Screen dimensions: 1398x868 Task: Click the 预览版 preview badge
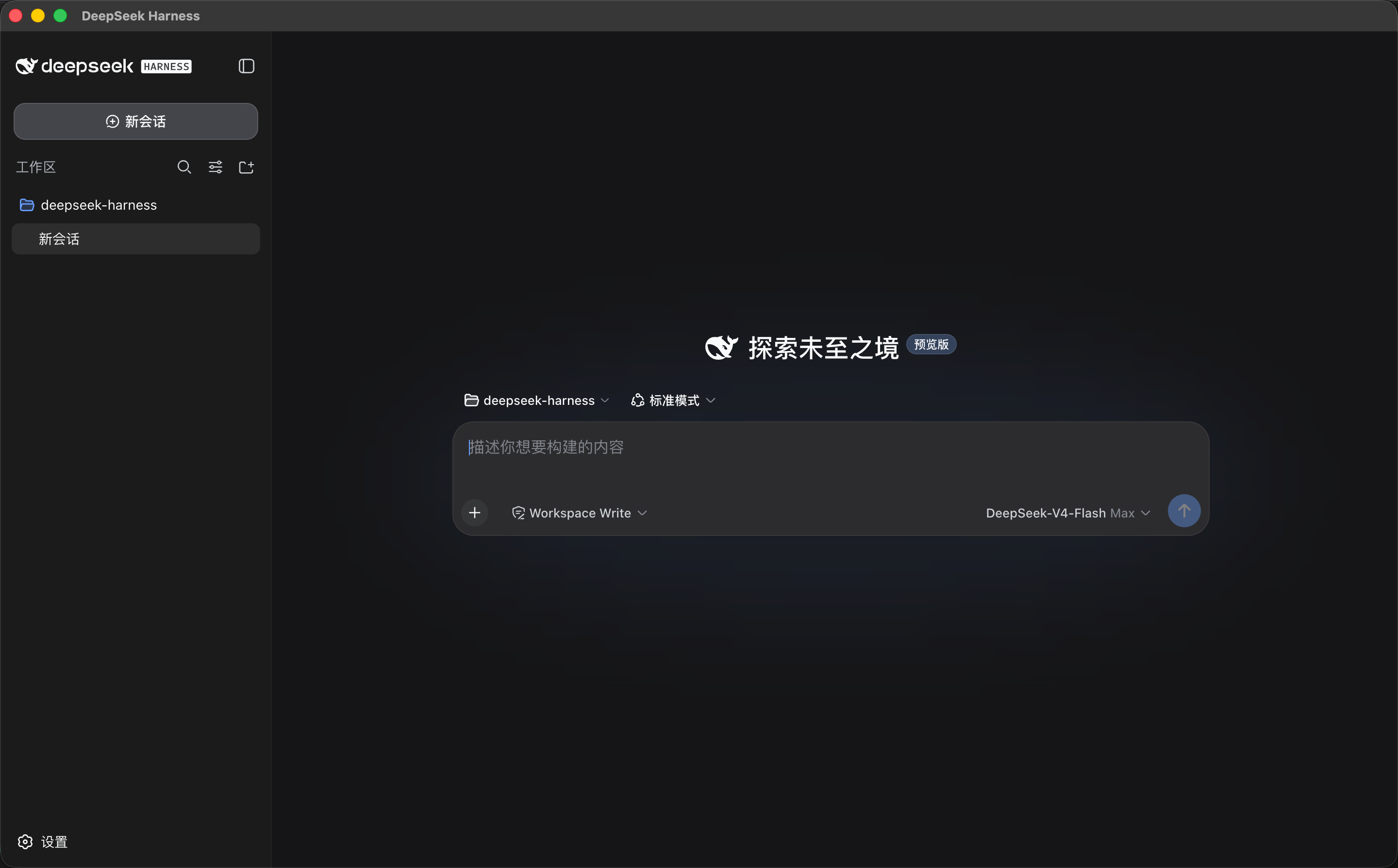[931, 345]
